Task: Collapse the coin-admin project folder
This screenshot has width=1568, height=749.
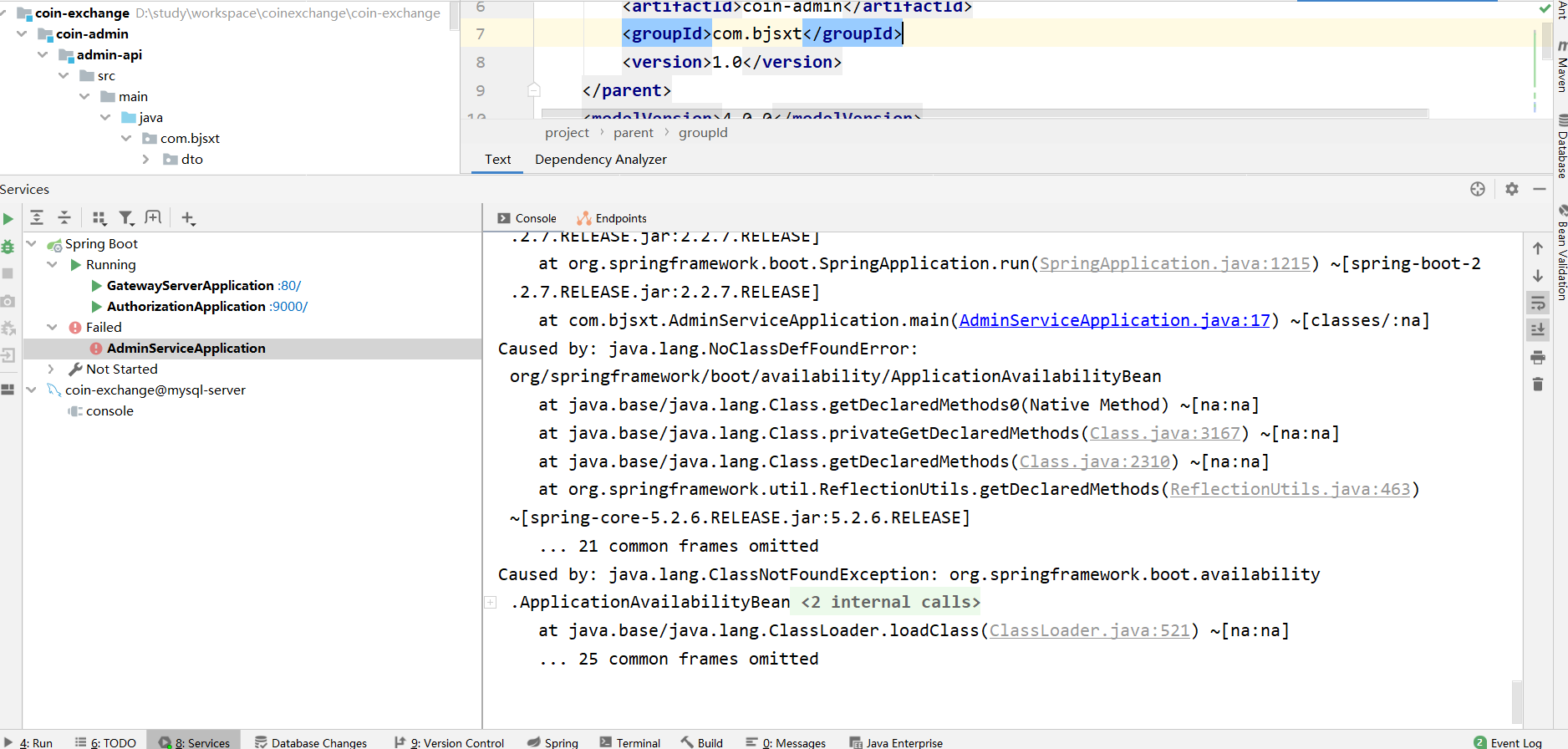Action: [22, 33]
